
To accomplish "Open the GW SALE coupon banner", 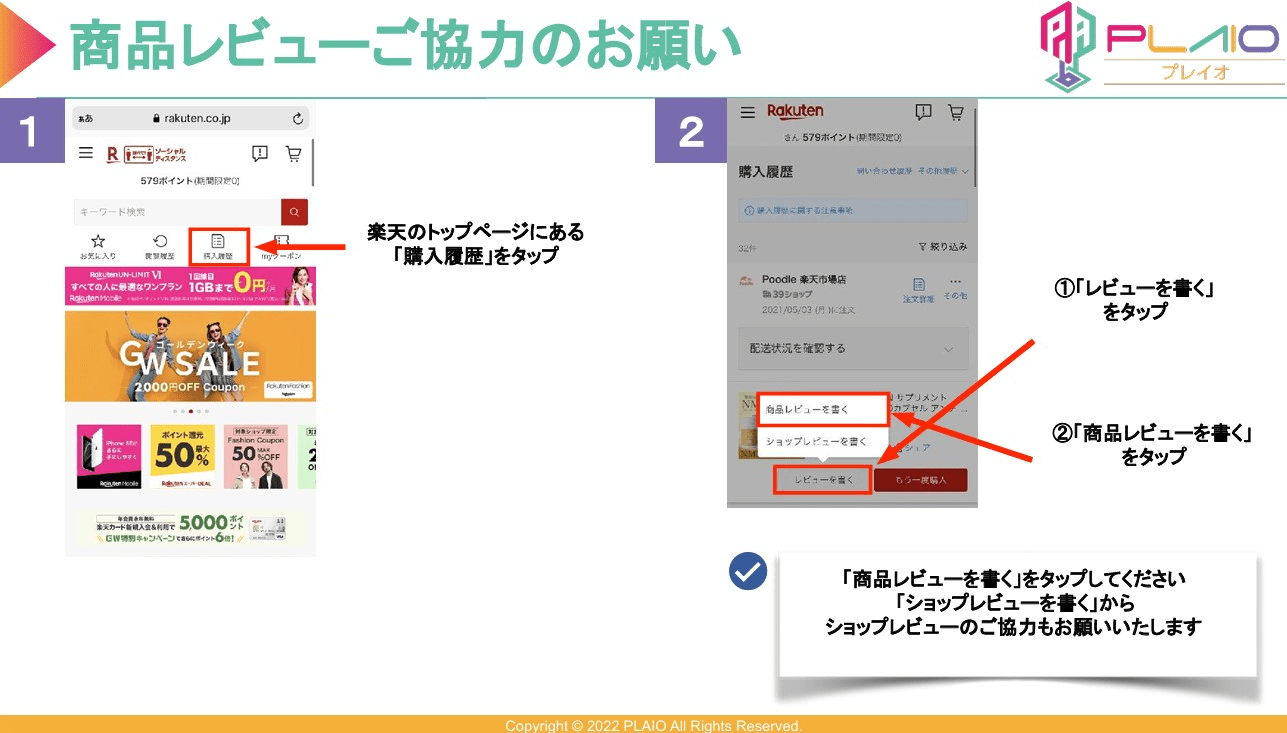I will 190,356.
